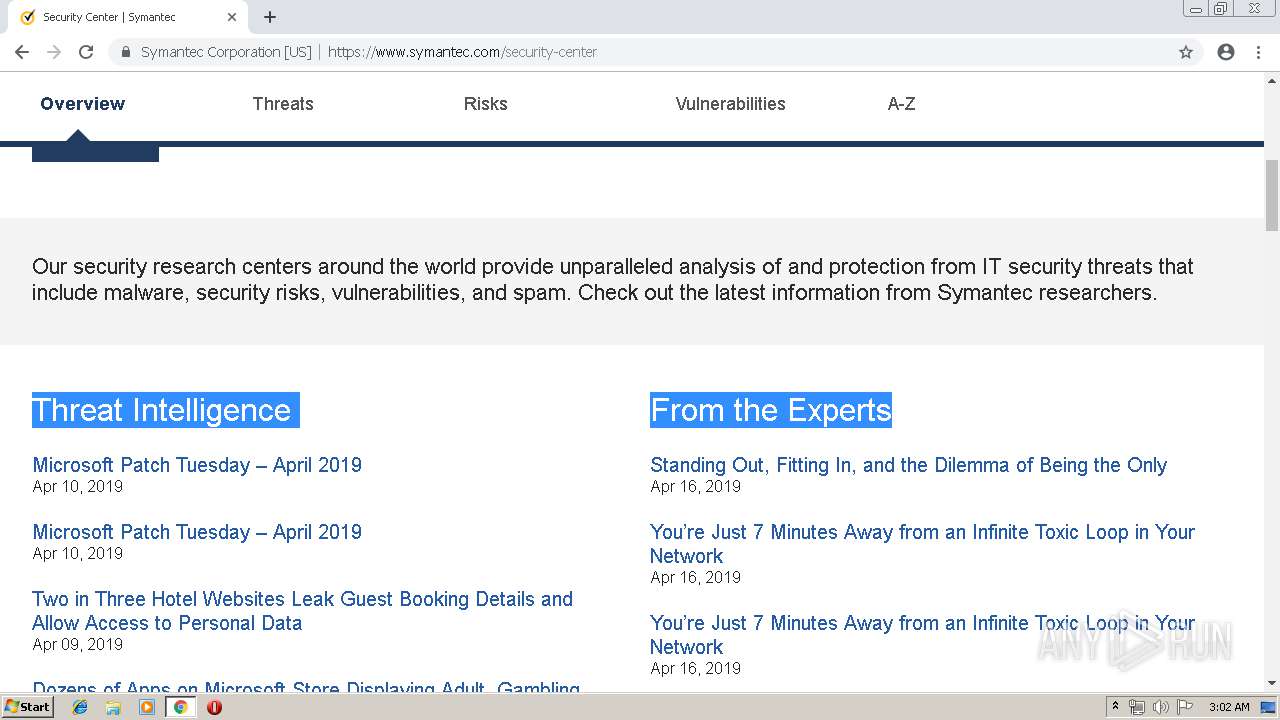Image resolution: width=1280 pixels, height=720 pixels.
Task: Show hidden tray icons arrow
Action: pyautogui.click(x=1116, y=707)
